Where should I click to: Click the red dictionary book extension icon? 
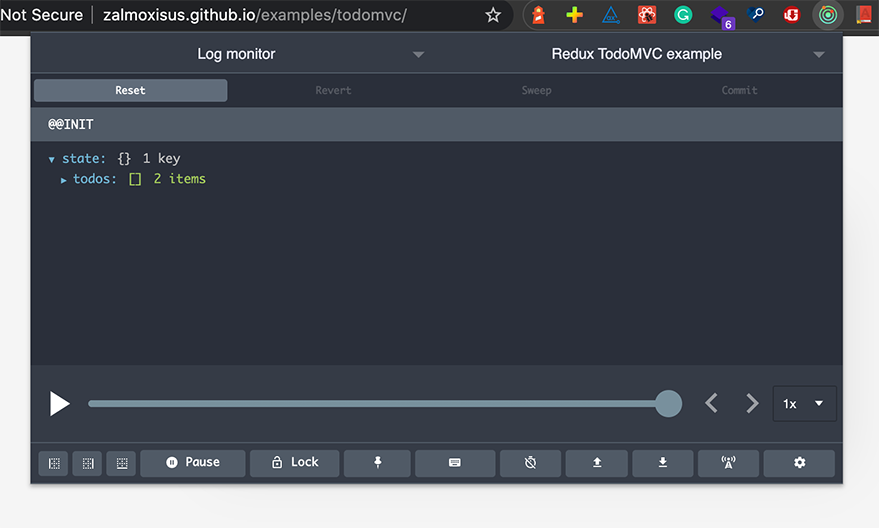click(863, 15)
